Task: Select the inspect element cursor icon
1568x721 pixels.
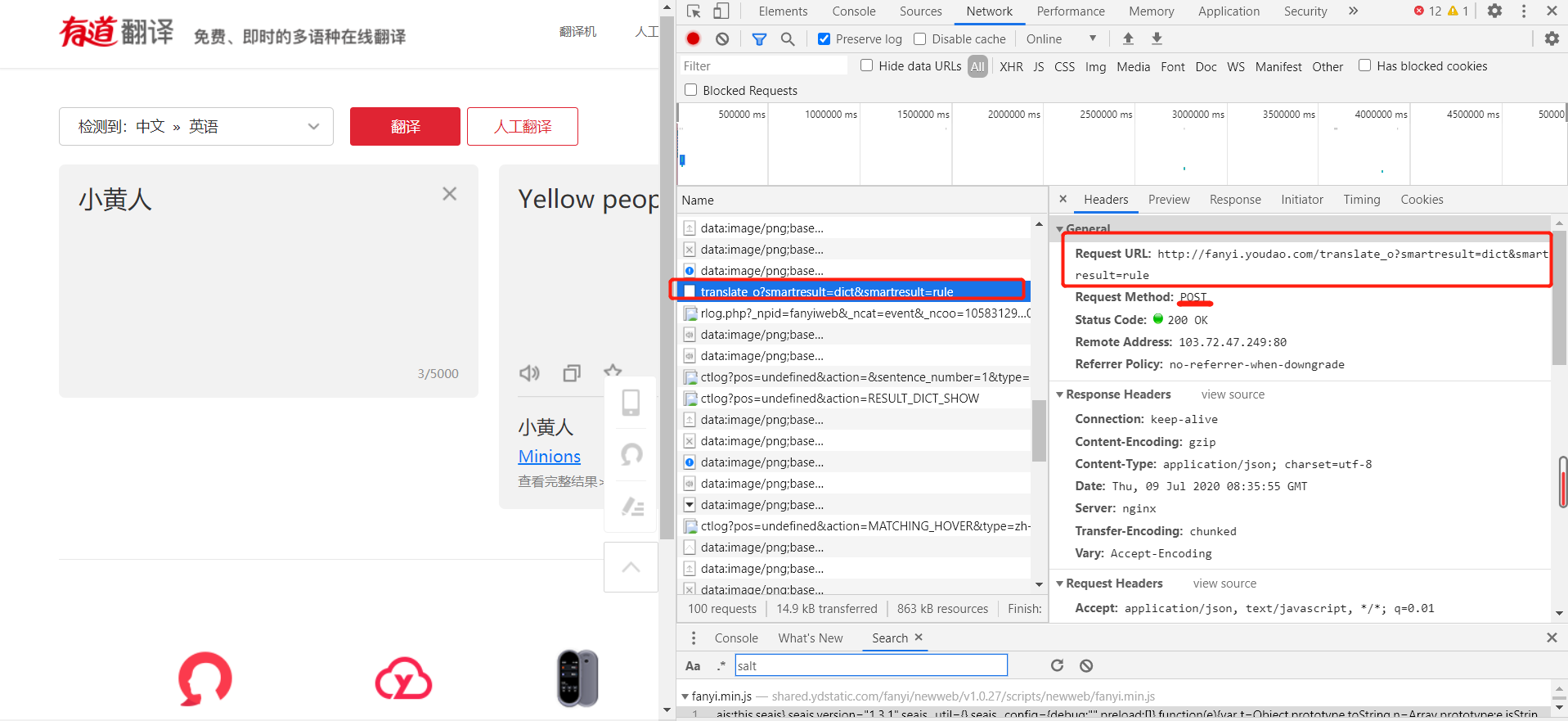Action: pos(694,11)
